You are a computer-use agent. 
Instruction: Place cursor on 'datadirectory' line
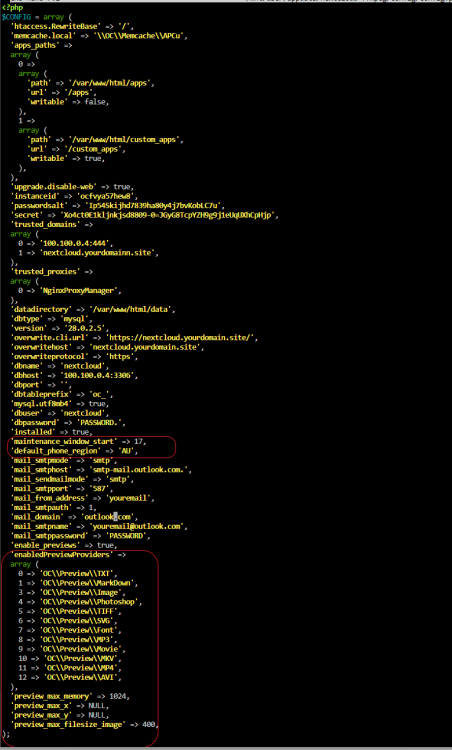(x=93, y=309)
